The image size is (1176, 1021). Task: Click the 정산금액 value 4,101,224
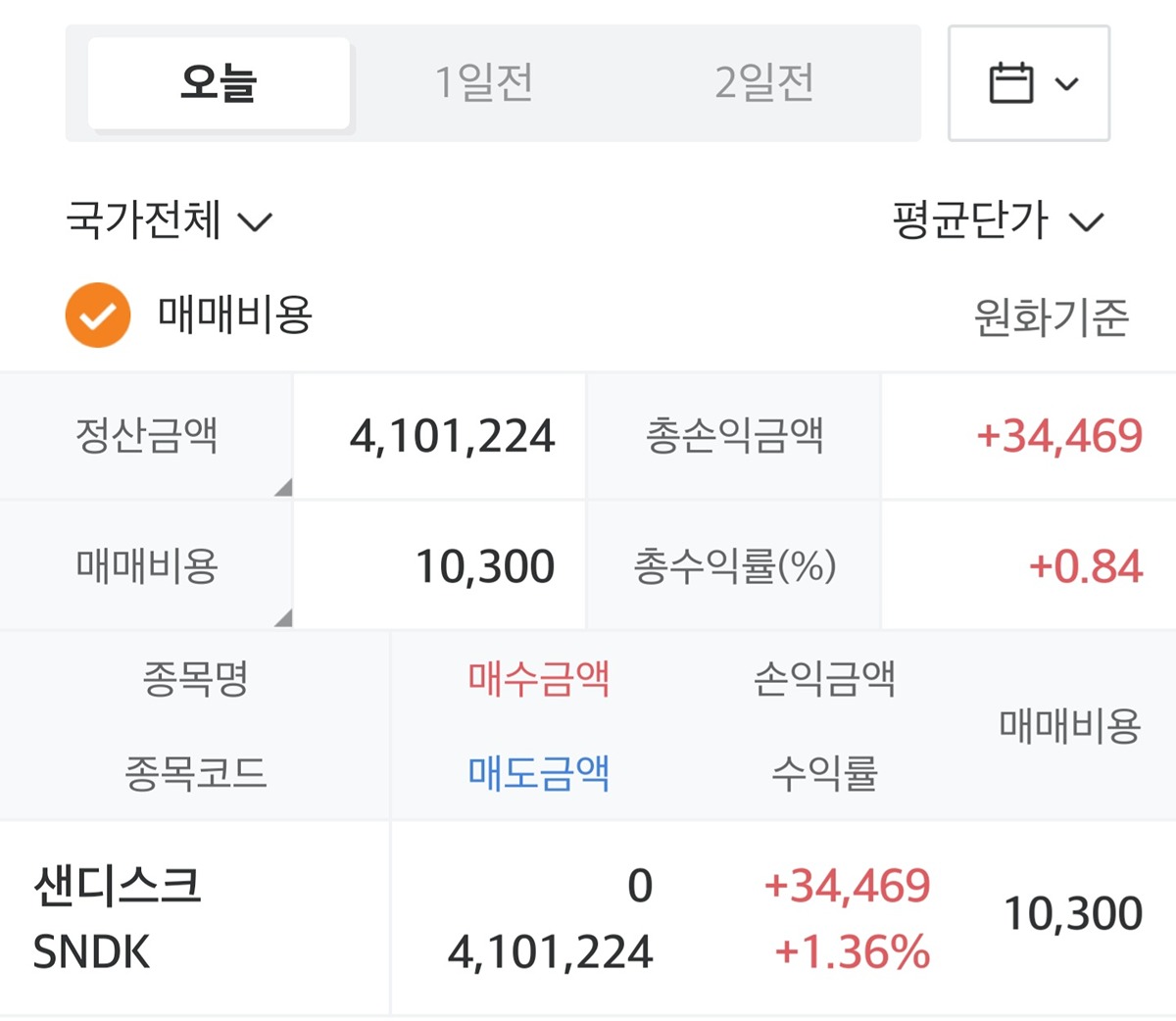(x=453, y=436)
